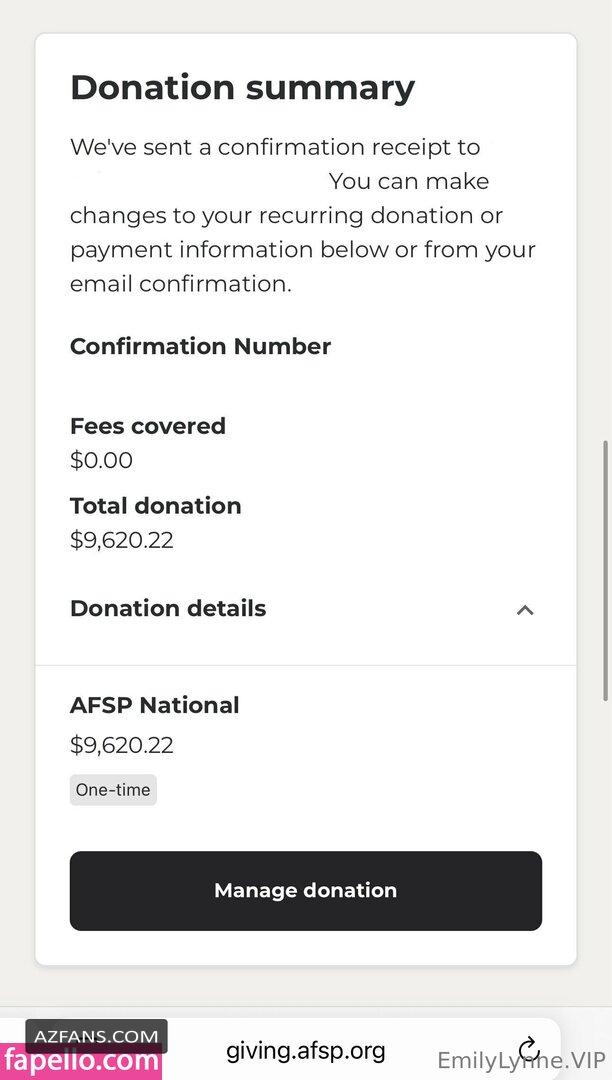Click the $0.00 fees amount
This screenshot has width=612, height=1080.
coord(101,460)
